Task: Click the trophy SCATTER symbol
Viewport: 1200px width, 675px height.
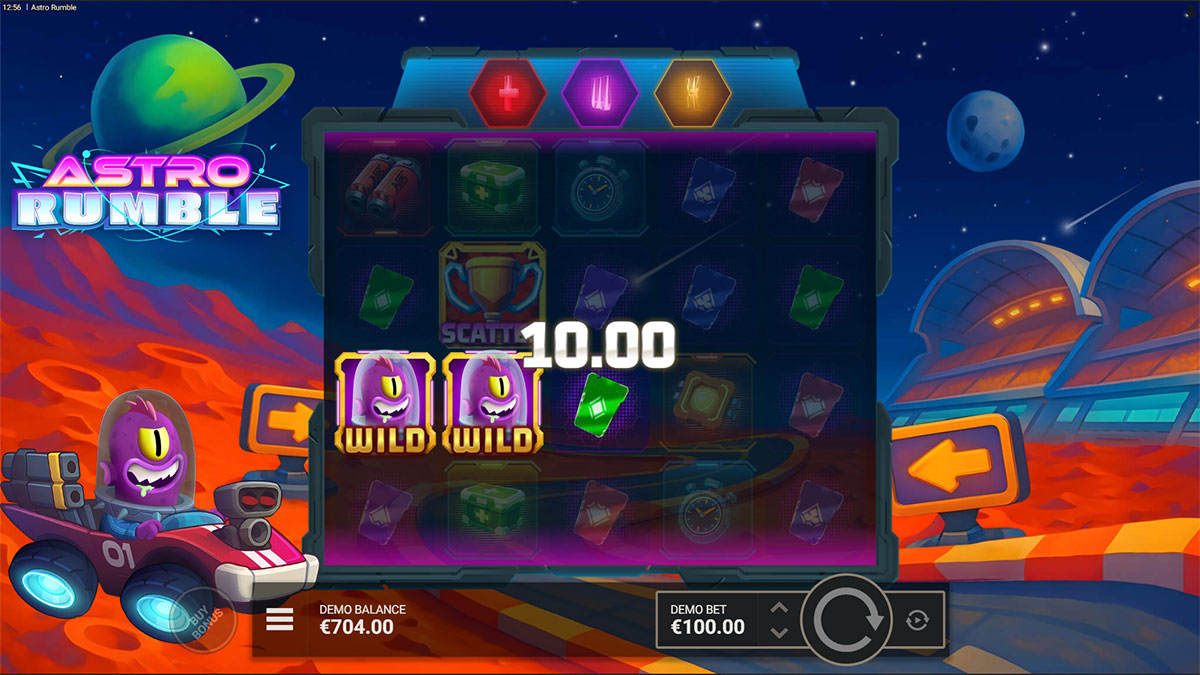Action: coord(492,294)
